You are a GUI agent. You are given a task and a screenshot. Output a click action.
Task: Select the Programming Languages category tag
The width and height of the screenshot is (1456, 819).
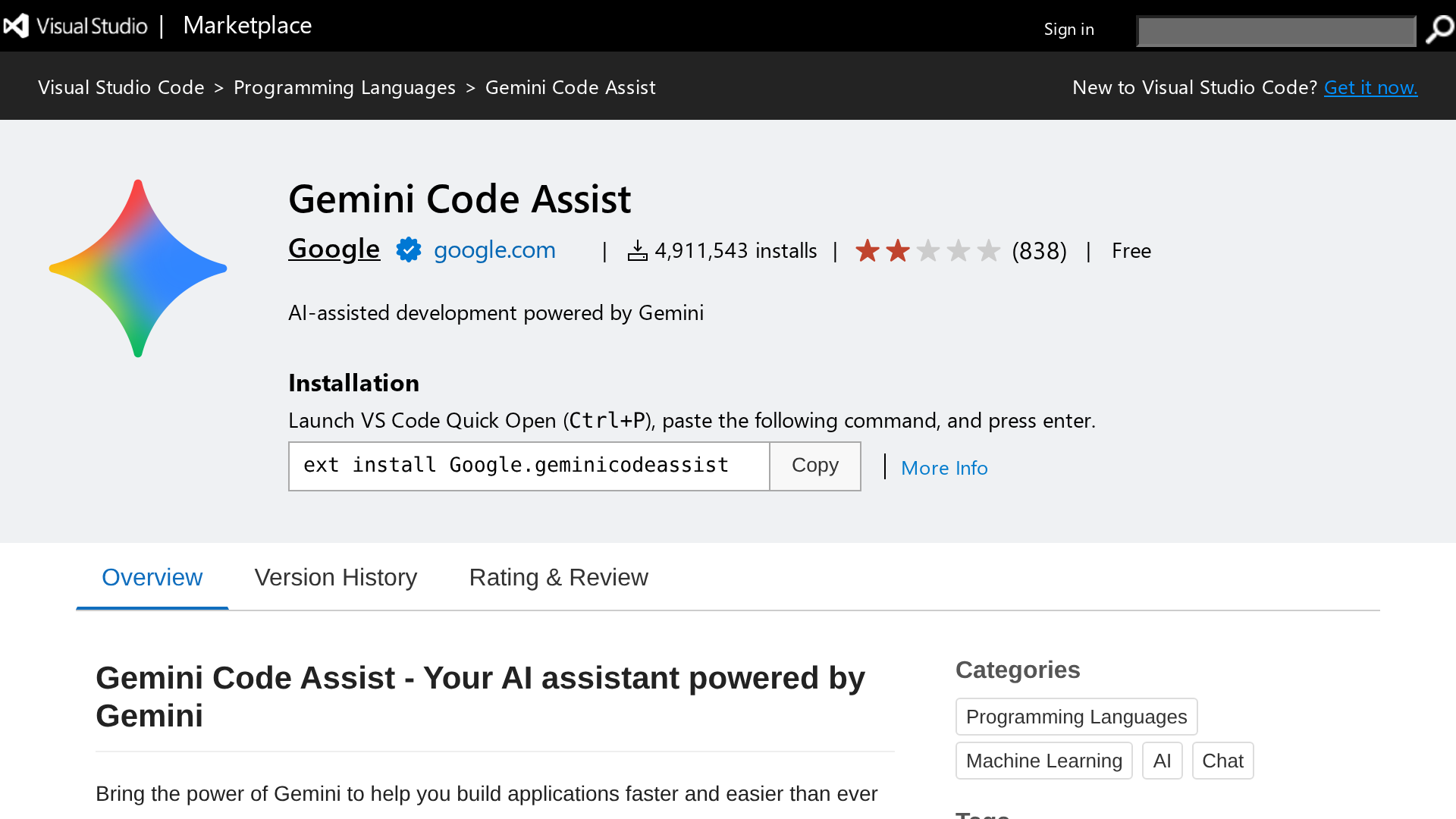point(1076,717)
